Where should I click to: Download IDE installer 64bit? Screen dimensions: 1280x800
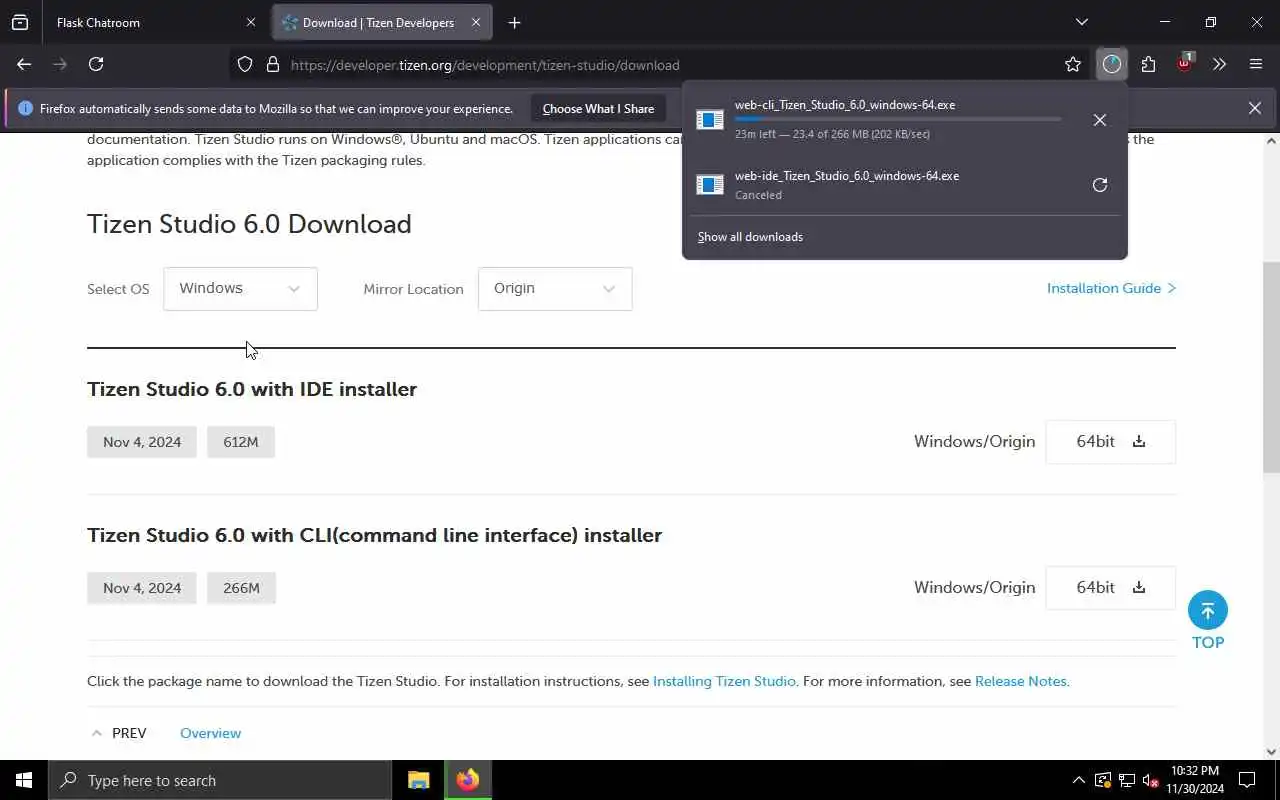tap(1110, 442)
